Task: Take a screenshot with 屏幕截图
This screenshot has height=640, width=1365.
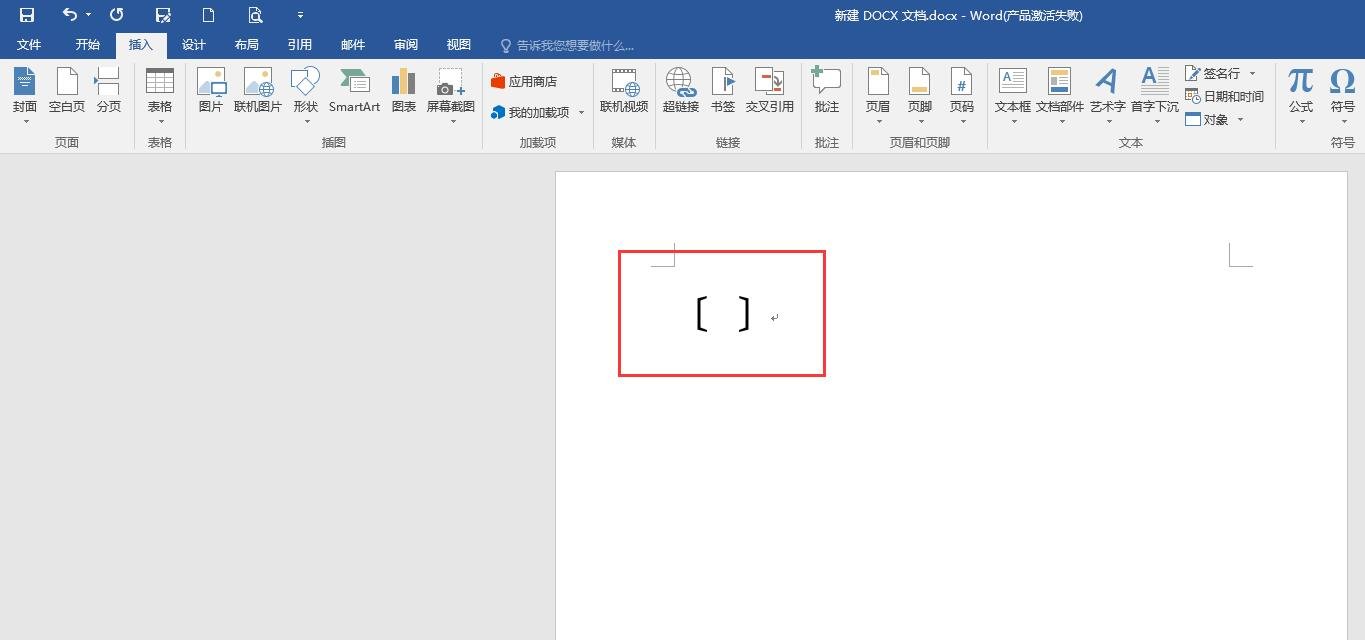Action: tap(449, 92)
